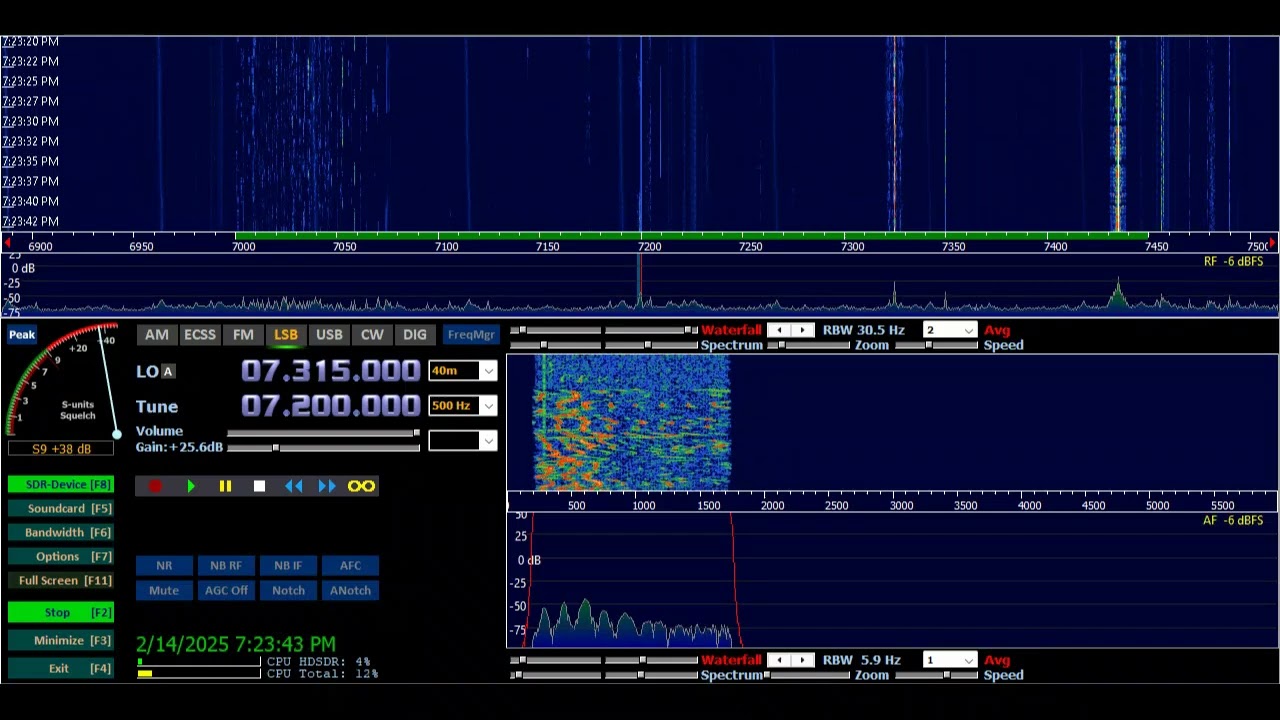
Task: Adjust the Volume slider
Action: (x=323, y=433)
